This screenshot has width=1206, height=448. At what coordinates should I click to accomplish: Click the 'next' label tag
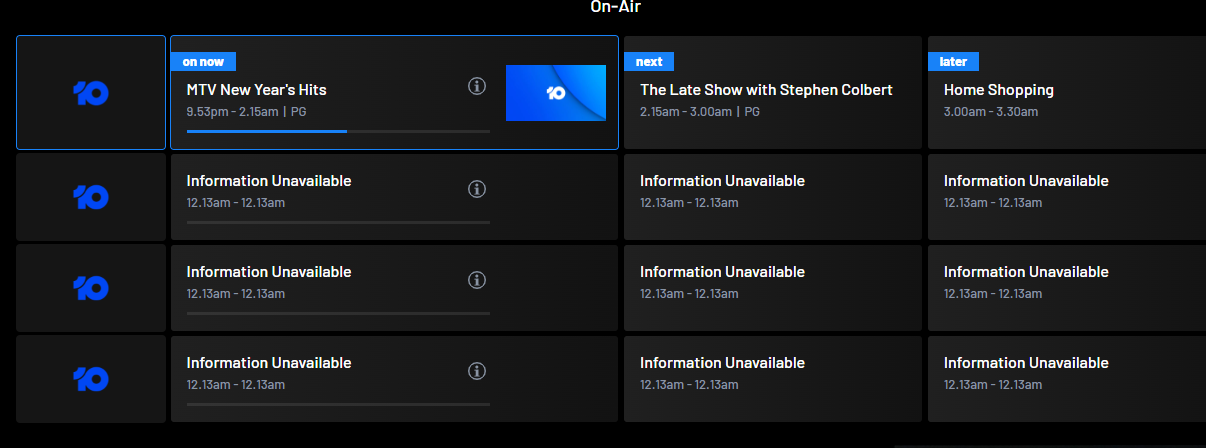(x=649, y=61)
